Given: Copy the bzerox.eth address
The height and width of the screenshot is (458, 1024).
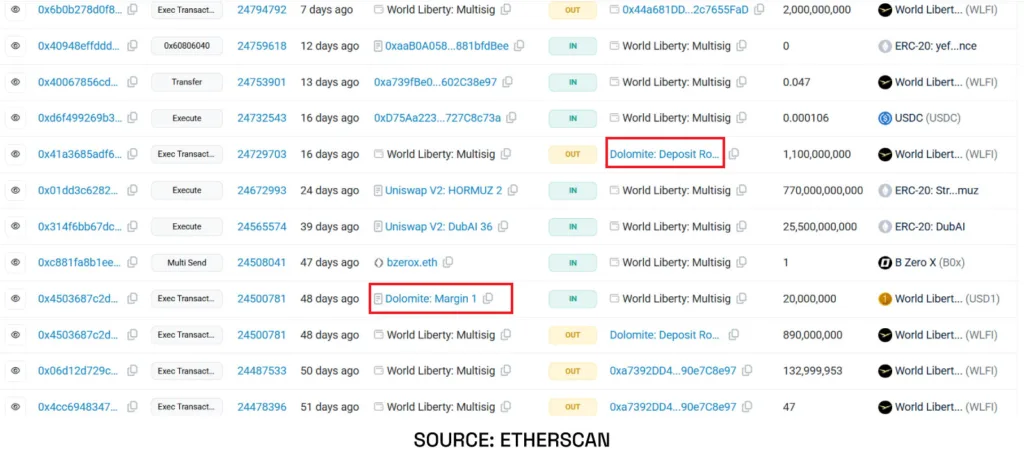Looking at the screenshot, I should coord(448,263).
